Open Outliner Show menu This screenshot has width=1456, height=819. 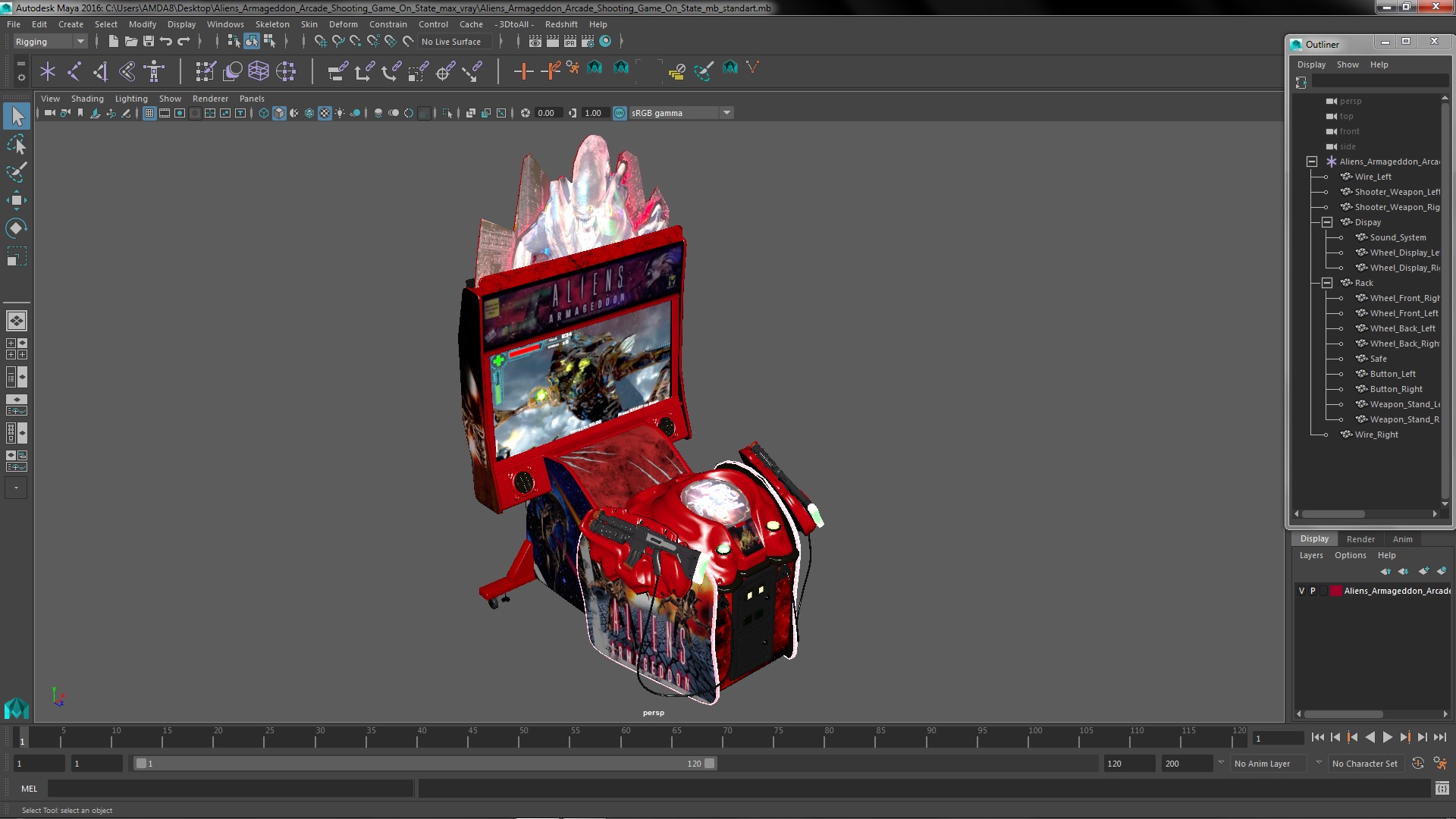(x=1348, y=64)
